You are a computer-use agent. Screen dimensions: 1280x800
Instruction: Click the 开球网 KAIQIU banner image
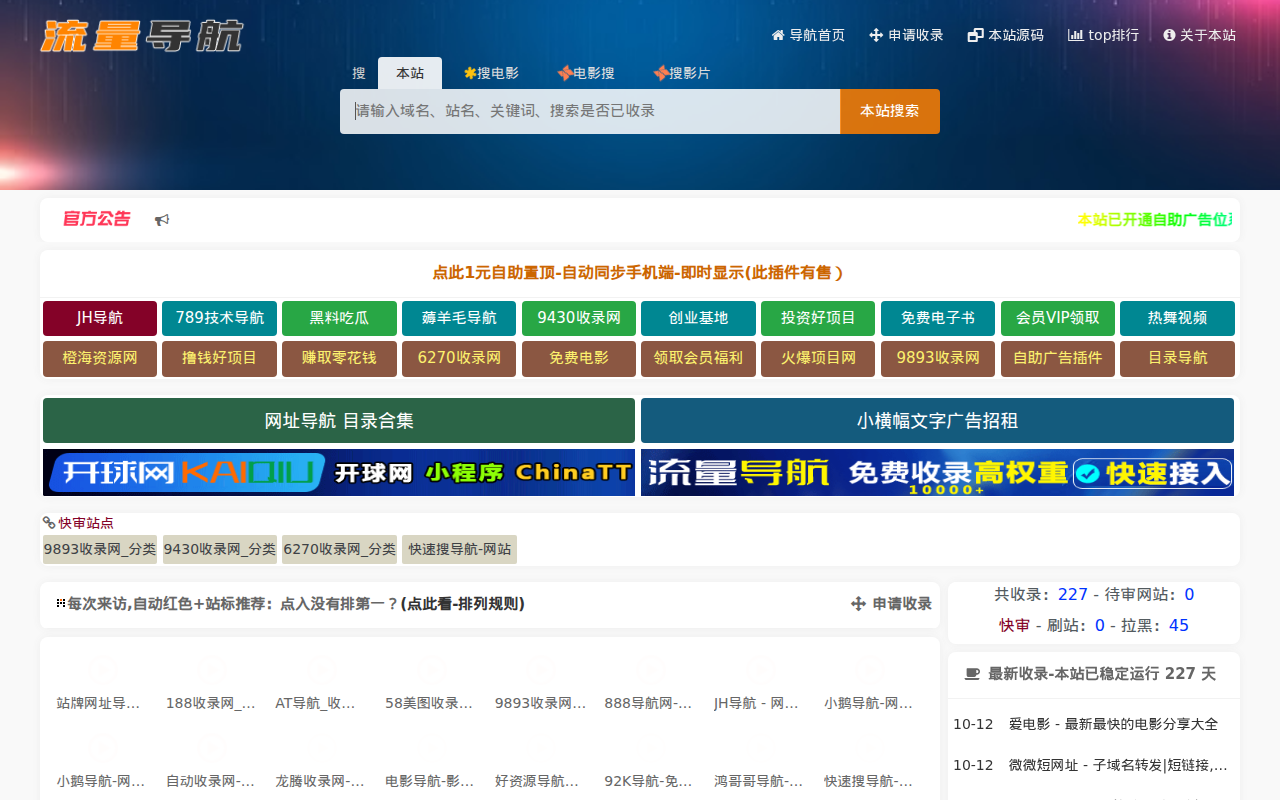coord(338,472)
